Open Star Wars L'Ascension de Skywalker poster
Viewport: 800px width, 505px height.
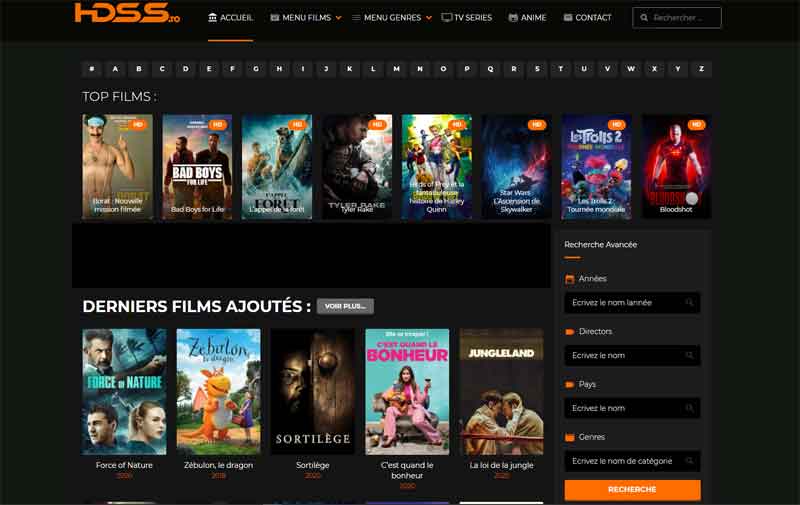(x=516, y=166)
